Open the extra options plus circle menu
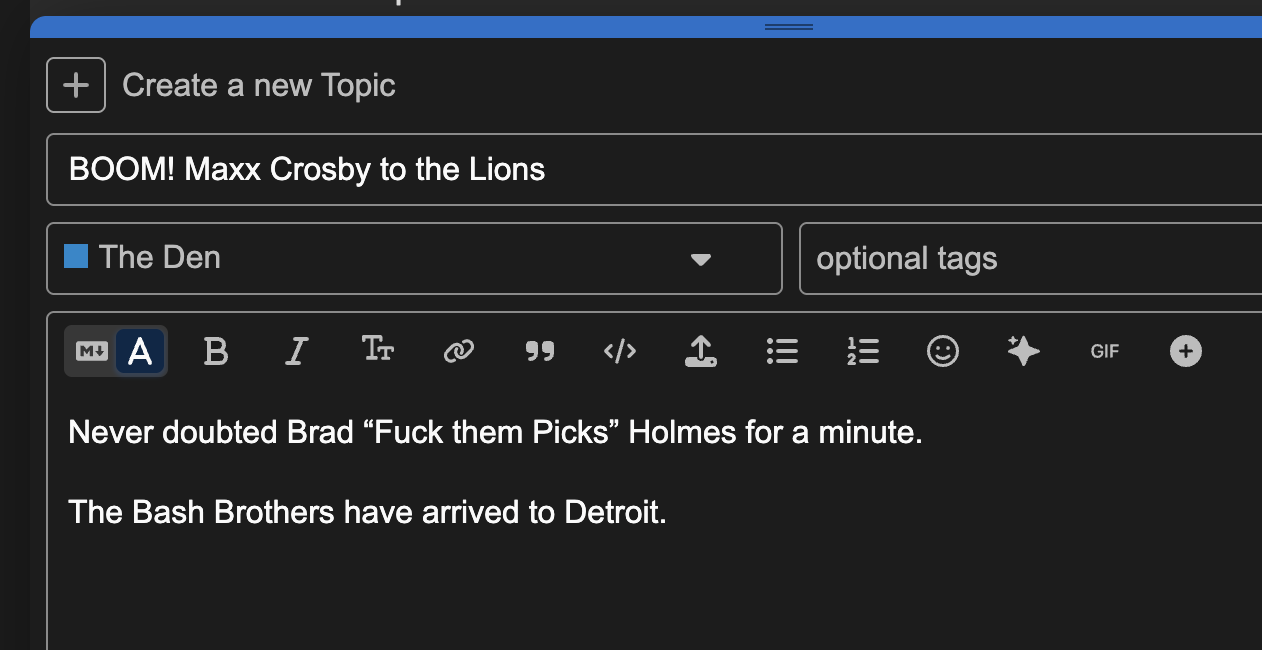The height and width of the screenshot is (650, 1262). pyautogui.click(x=1186, y=351)
